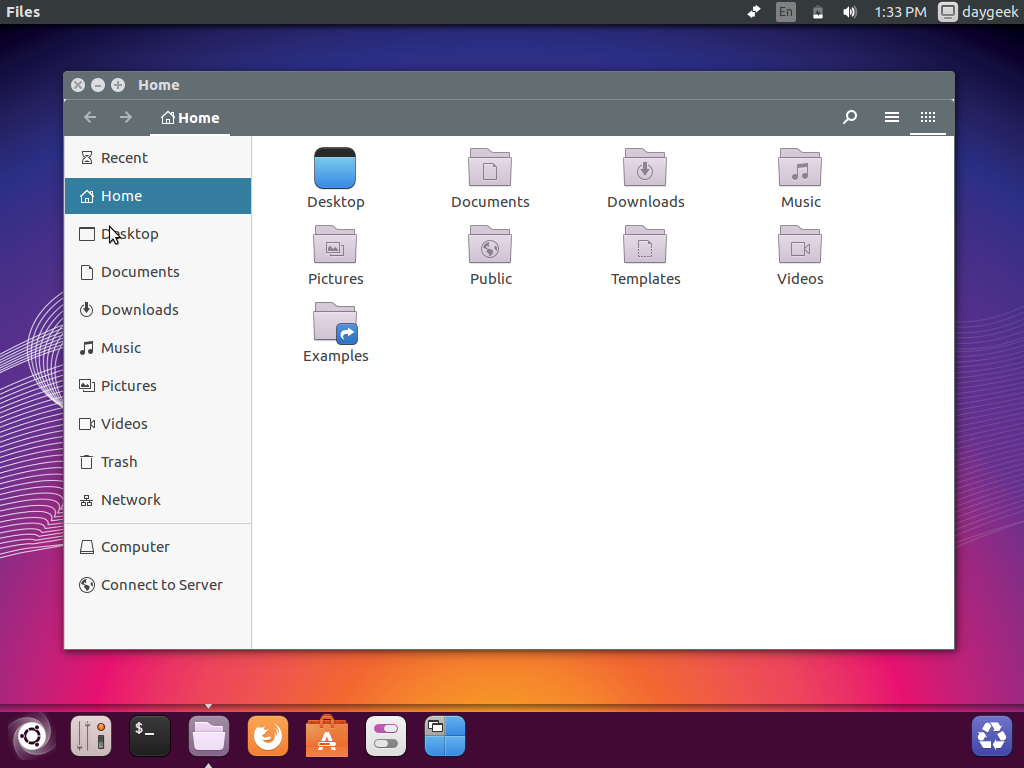Viewport: 1024px width, 768px height.
Task: Select the Examples shortcut folder
Action: coord(335,323)
